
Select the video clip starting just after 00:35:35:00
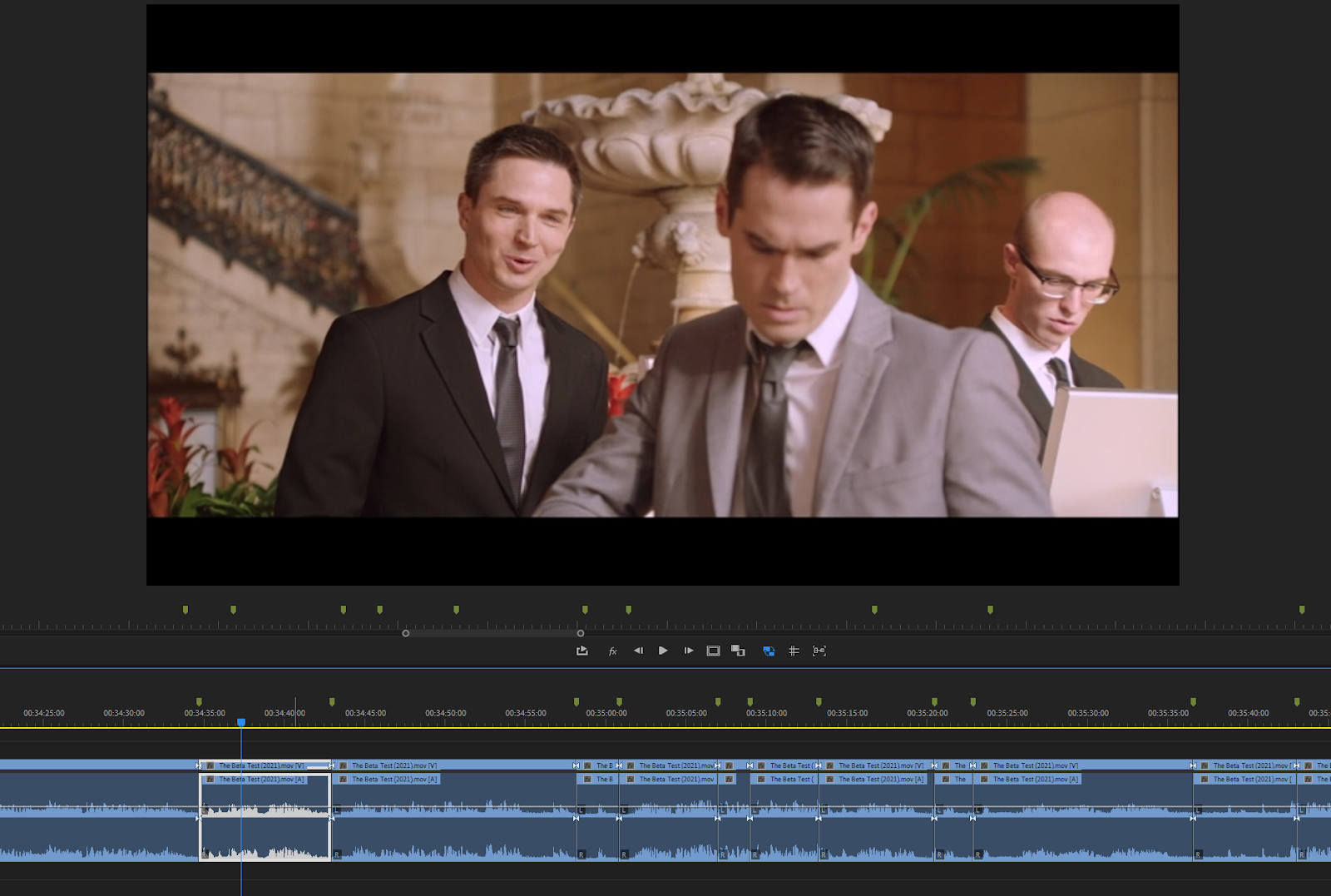click(x=1245, y=765)
